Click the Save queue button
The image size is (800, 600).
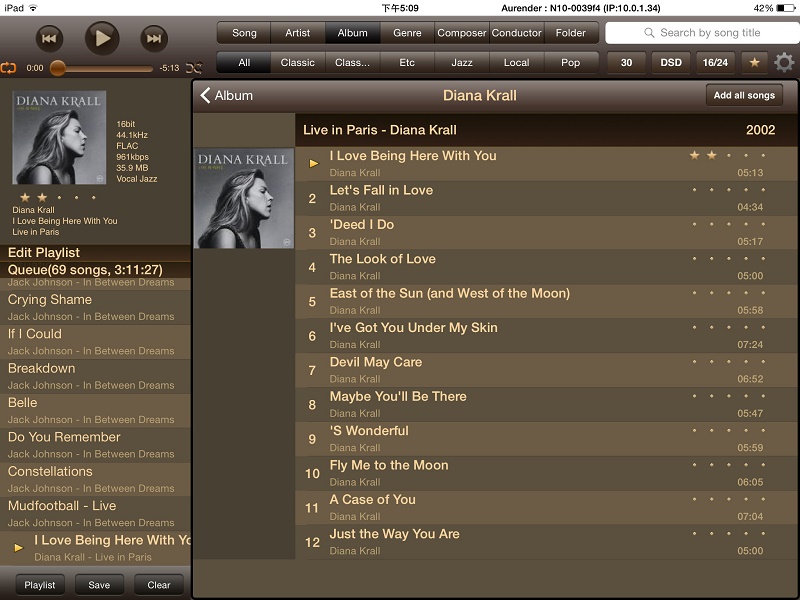tap(99, 585)
